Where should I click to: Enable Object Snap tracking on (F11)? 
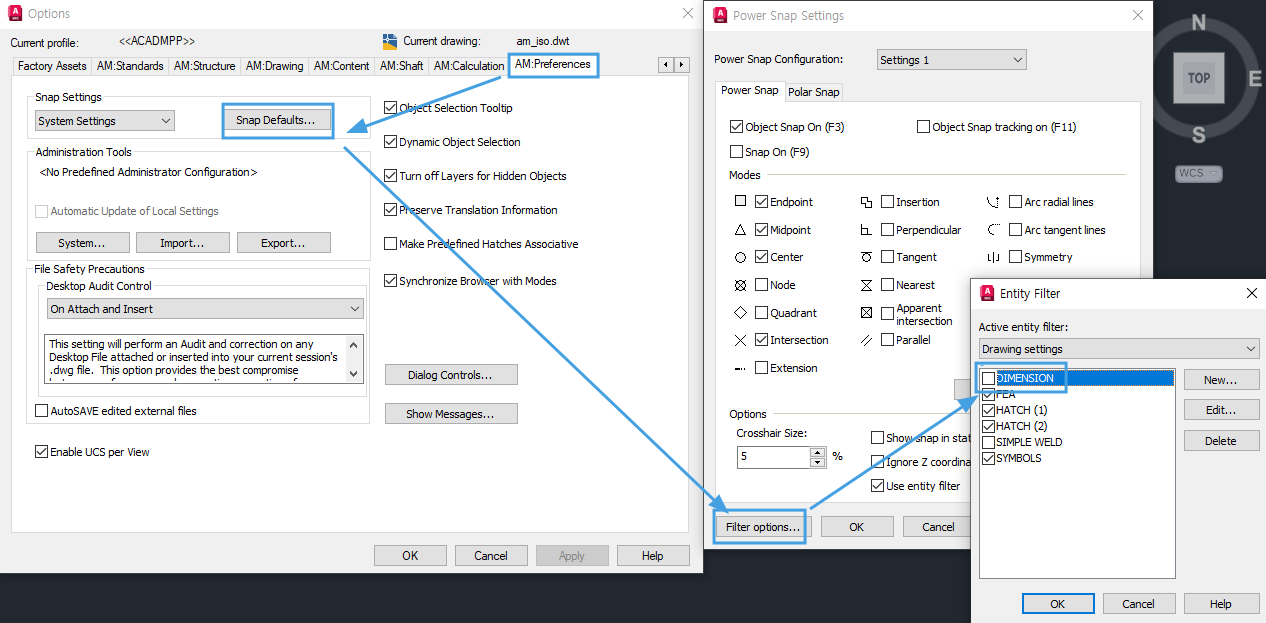[924, 127]
